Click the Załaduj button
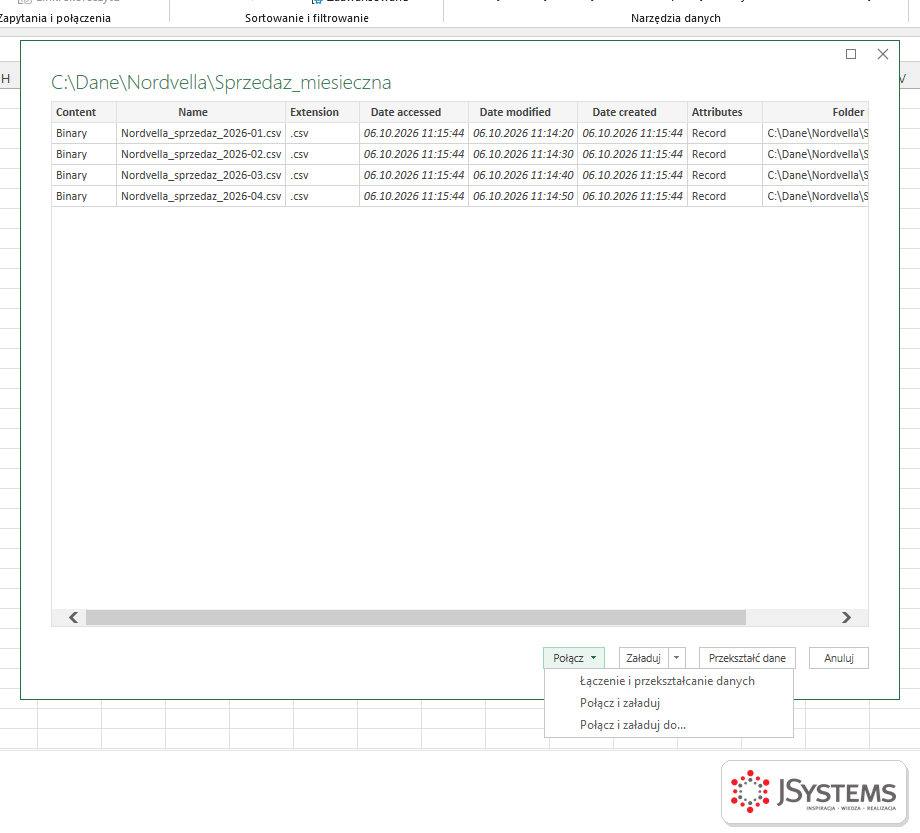This screenshot has height=833, width=920. pos(644,658)
